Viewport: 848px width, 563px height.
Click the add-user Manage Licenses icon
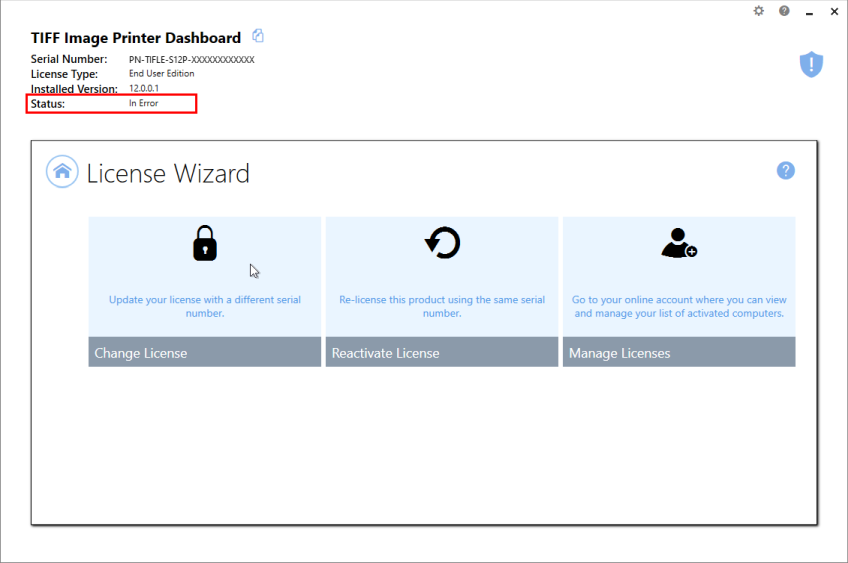679,243
